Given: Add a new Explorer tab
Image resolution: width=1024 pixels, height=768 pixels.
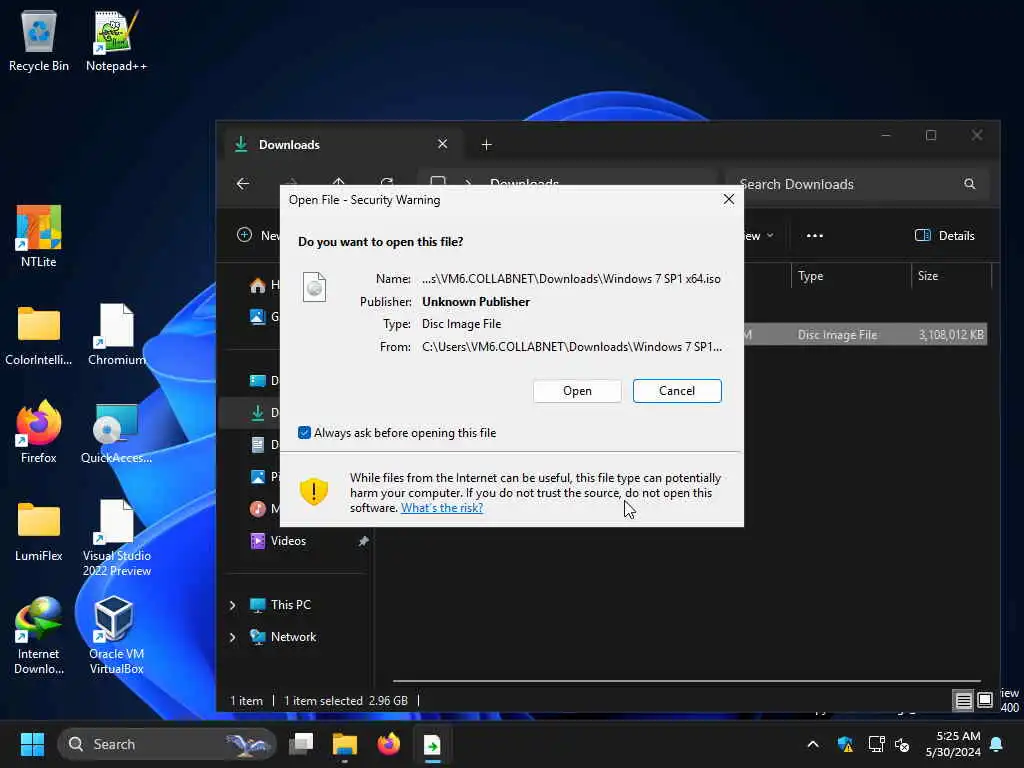Looking at the screenshot, I should click(487, 144).
